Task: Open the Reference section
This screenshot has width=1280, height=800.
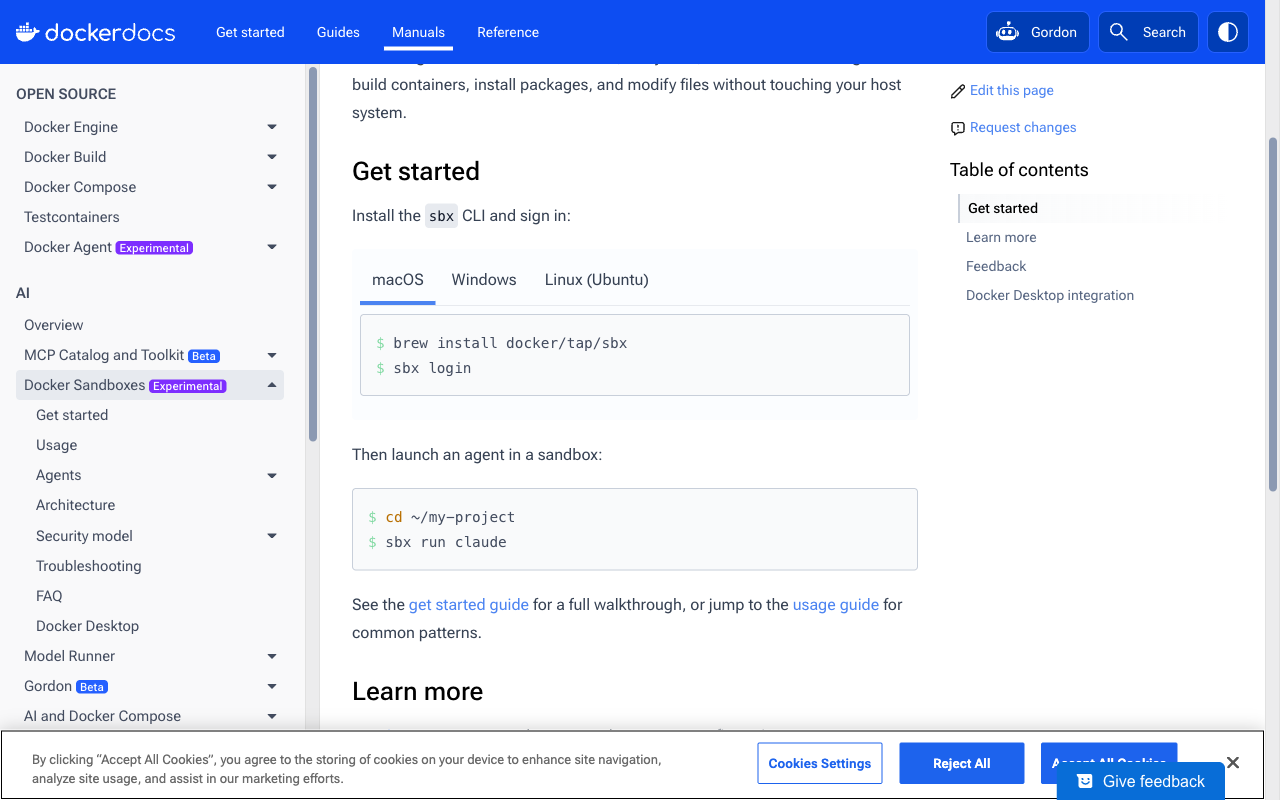Action: pyautogui.click(x=508, y=32)
